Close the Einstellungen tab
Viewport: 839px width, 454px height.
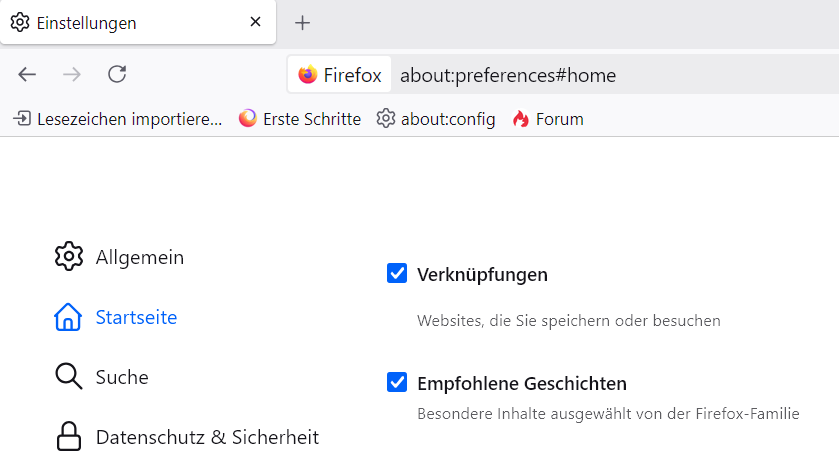tap(256, 21)
